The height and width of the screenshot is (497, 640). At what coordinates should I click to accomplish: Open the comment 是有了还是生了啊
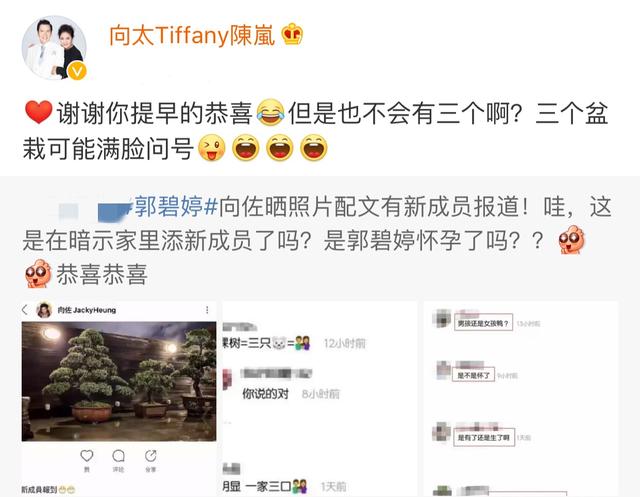[x=484, y=438]
